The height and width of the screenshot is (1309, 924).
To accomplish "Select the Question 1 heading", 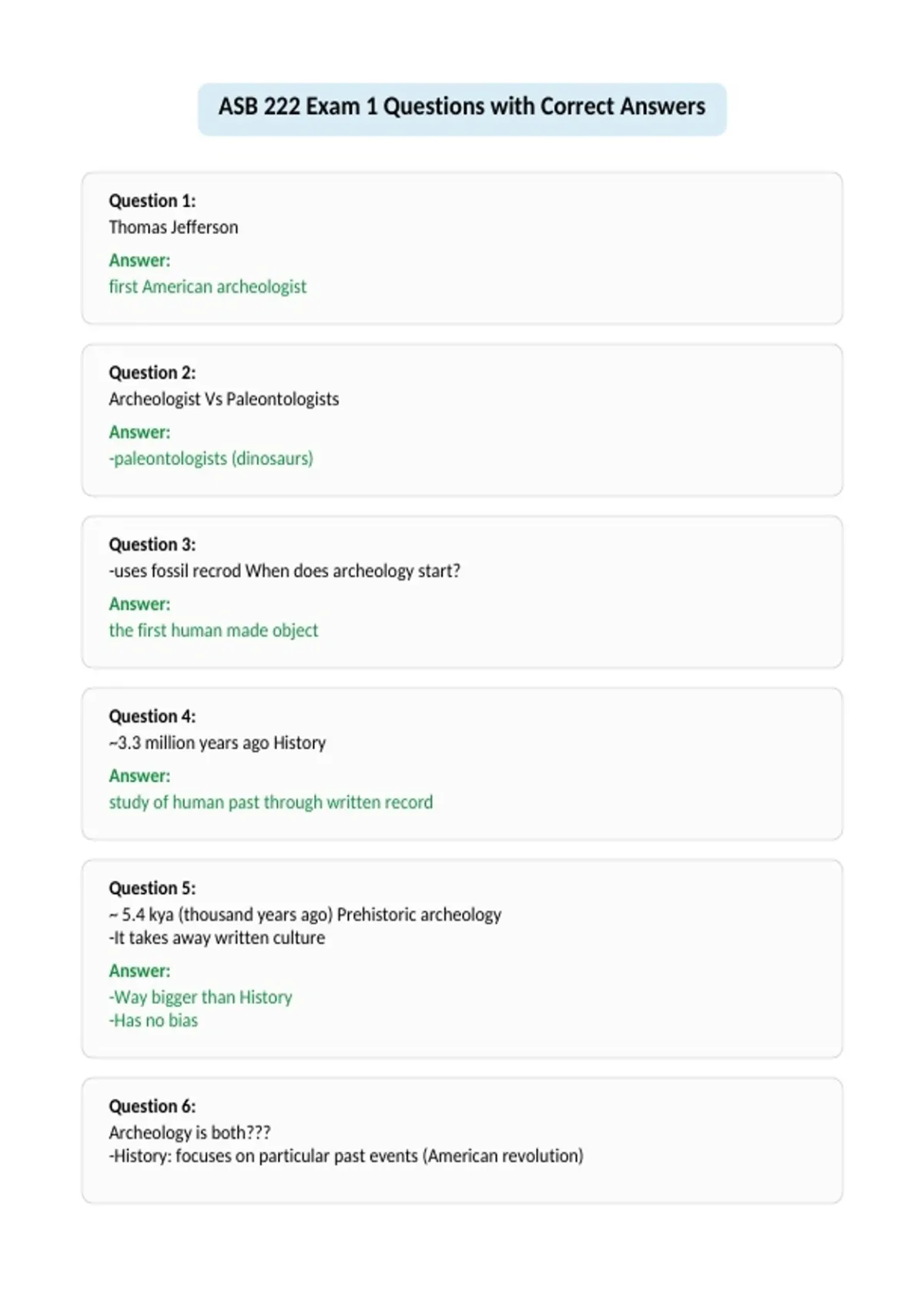I will pyautogui.click(x=152, y=201).
